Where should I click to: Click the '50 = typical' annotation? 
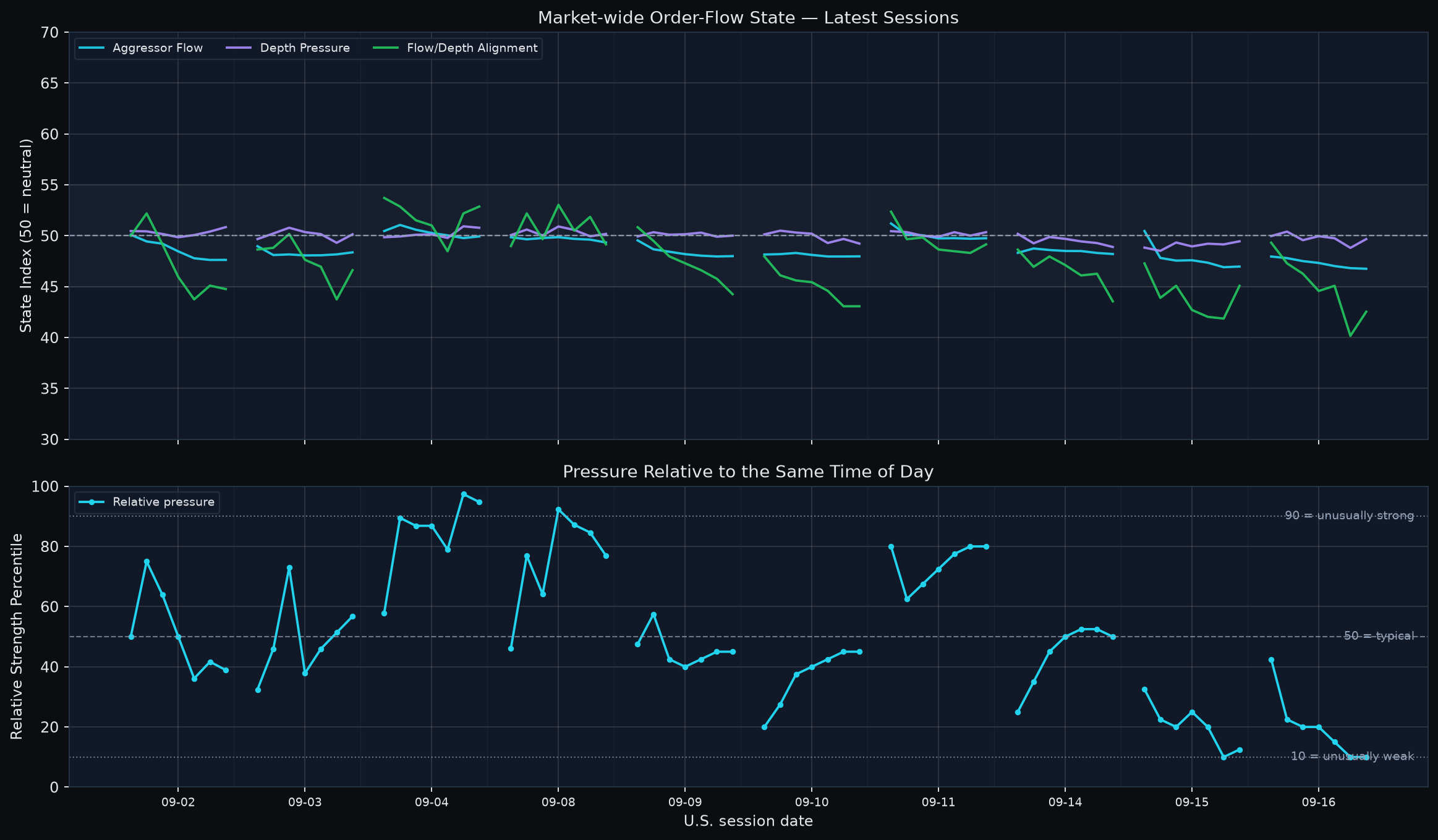pos(1379,636)
